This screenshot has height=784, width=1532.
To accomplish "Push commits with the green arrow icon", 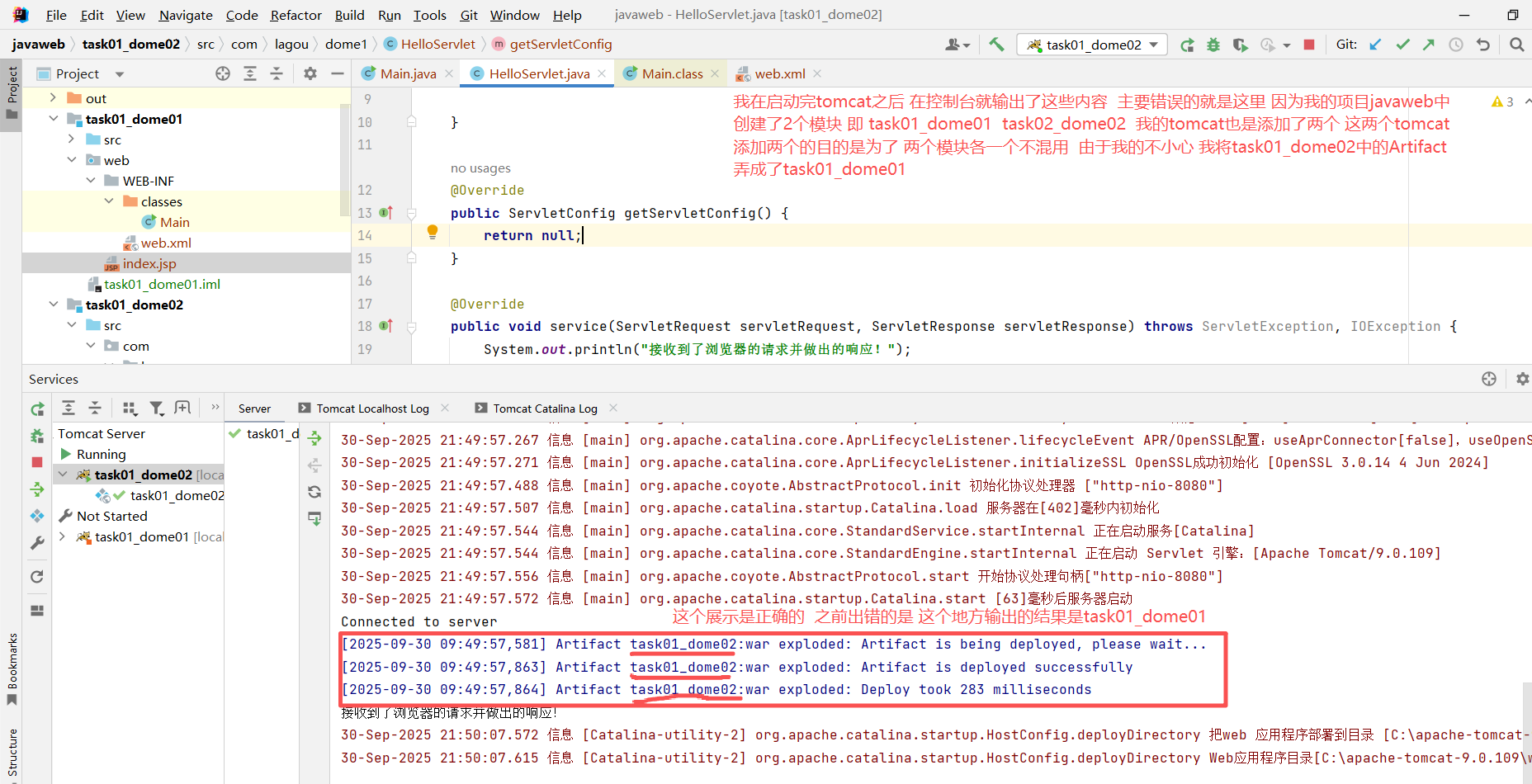I will [1429, 45].
